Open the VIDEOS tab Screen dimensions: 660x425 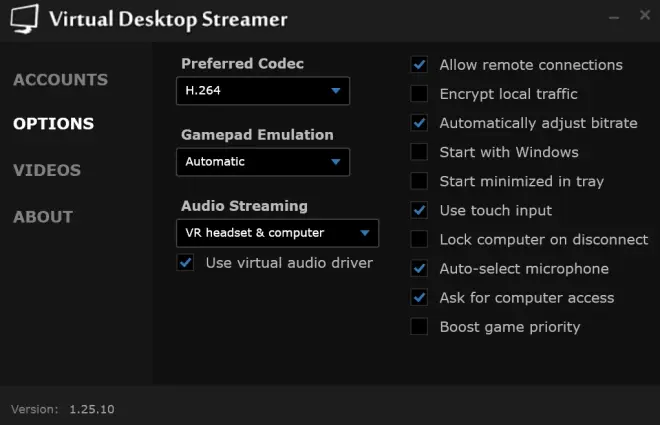tap(47, 170)
